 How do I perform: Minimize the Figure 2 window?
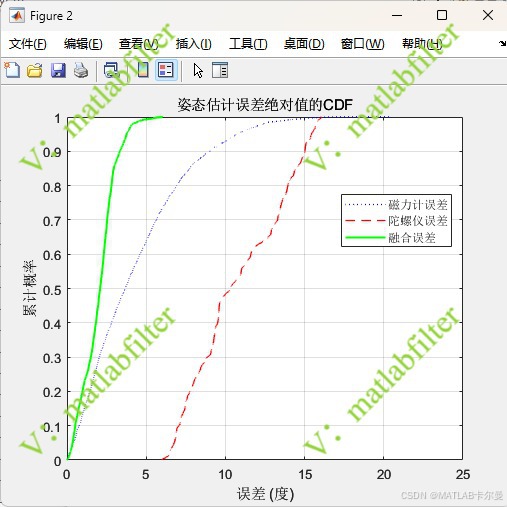(397, 15)
